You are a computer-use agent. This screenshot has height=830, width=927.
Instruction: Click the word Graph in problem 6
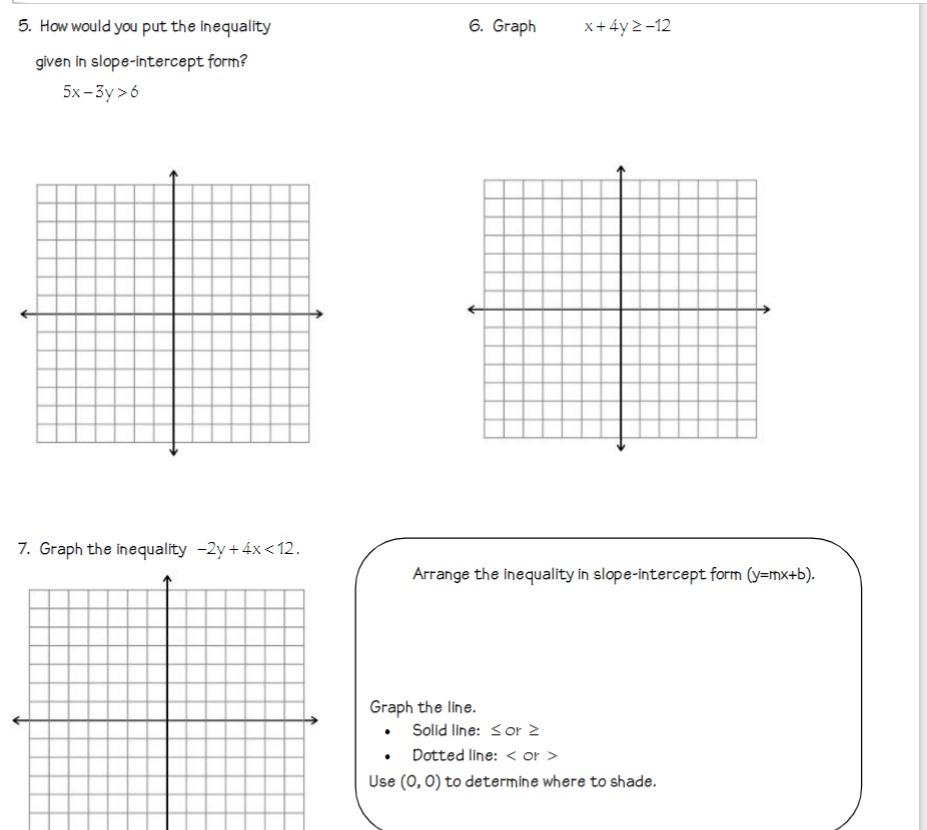click(x=514, y=27)
